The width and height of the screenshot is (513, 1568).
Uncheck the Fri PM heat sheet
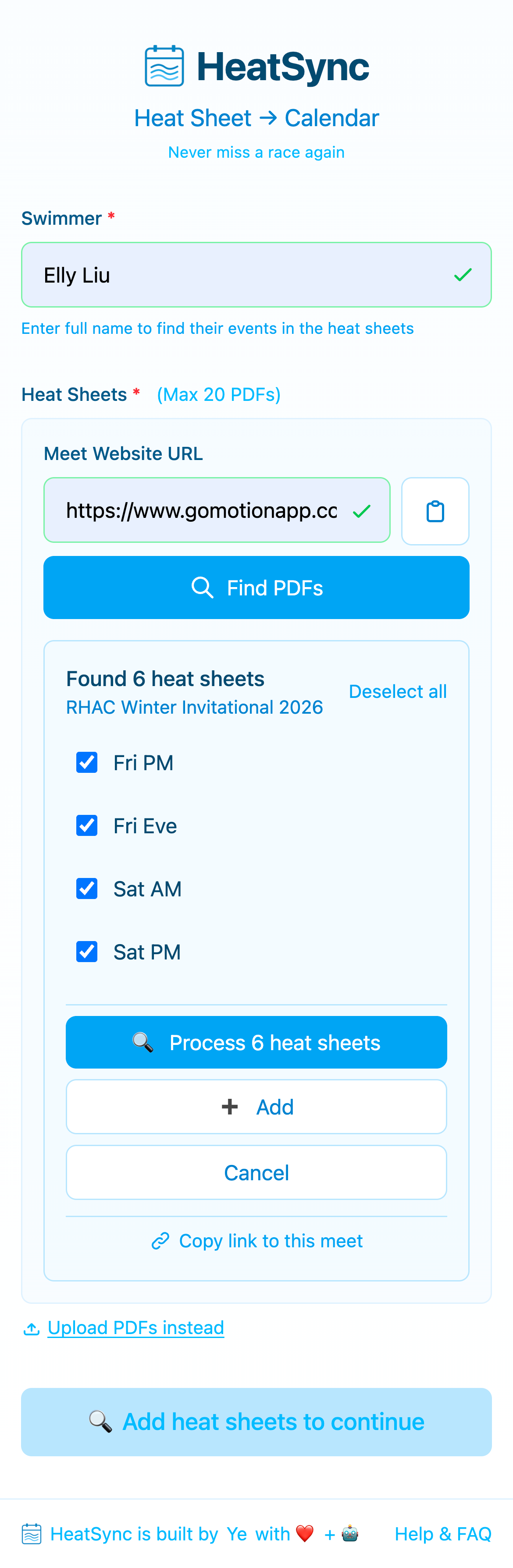(x=86, y=762)
